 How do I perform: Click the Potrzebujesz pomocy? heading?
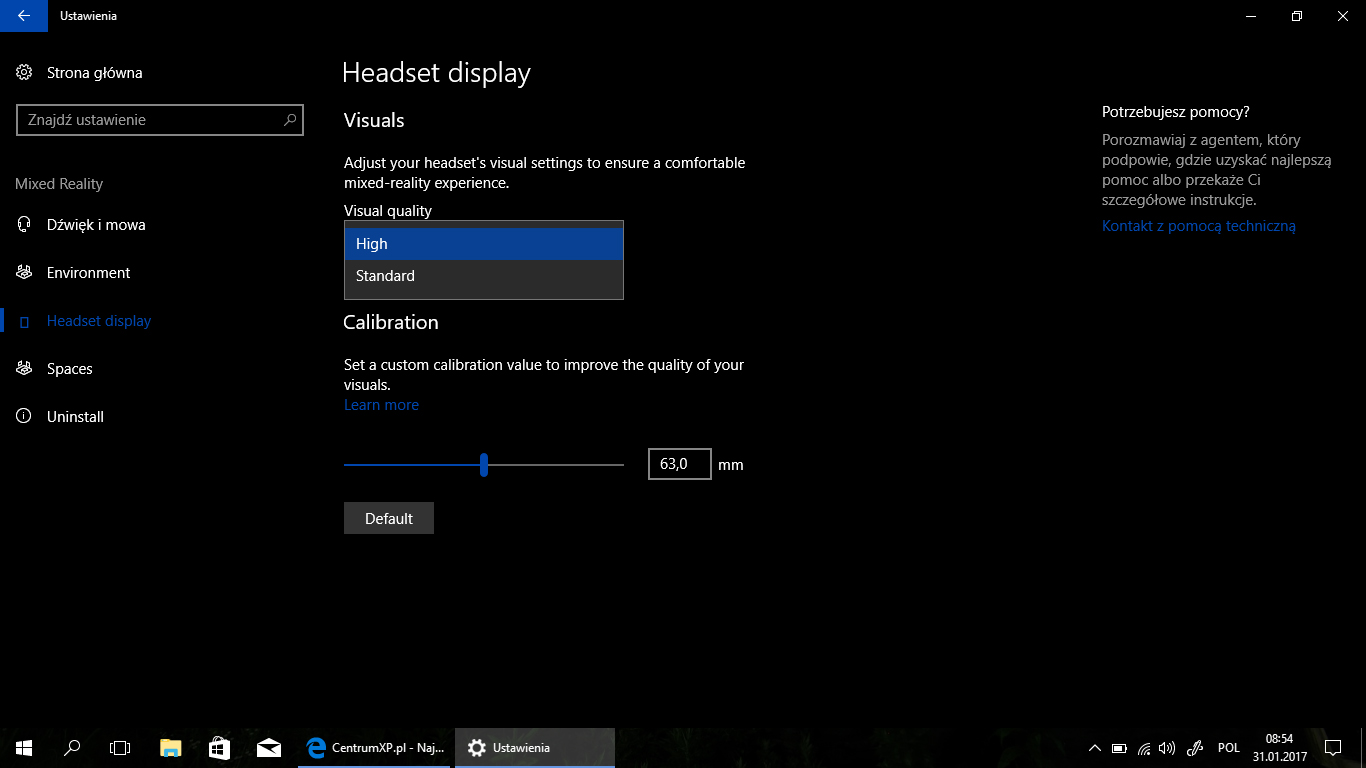tap(1176, 112)
